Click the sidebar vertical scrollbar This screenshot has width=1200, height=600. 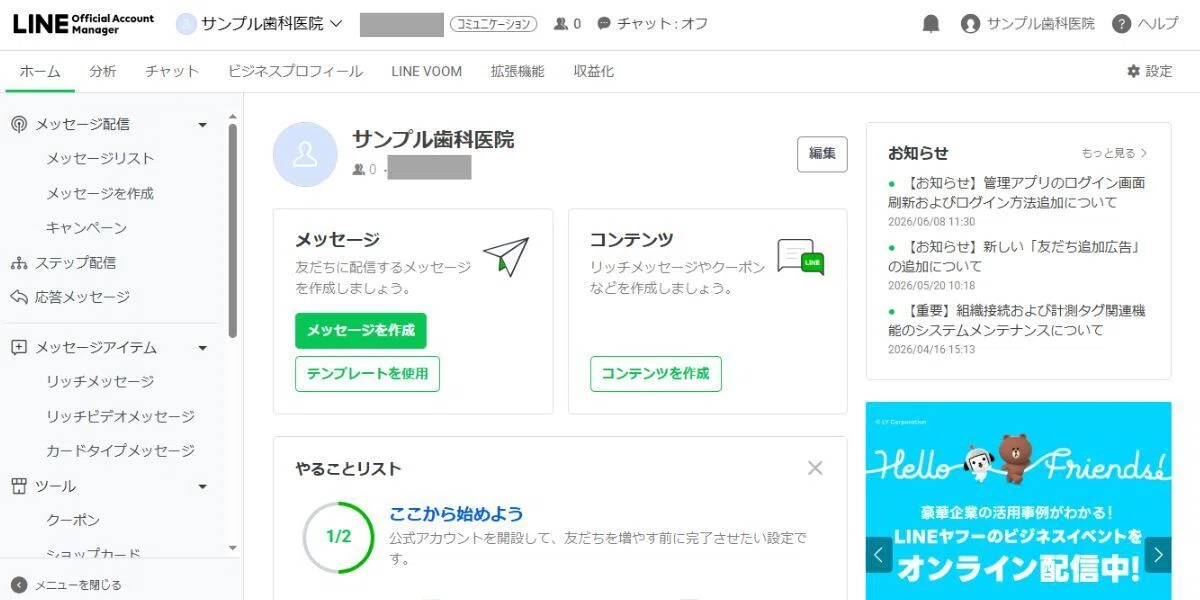pyautogui.click(x=233, y=230)
